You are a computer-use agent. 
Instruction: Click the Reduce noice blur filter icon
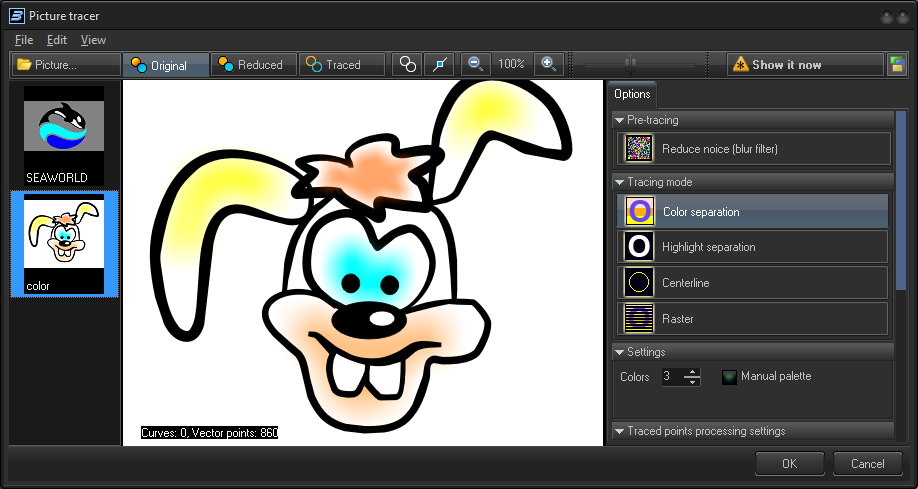pyautogui.click(x=638, y=148)
